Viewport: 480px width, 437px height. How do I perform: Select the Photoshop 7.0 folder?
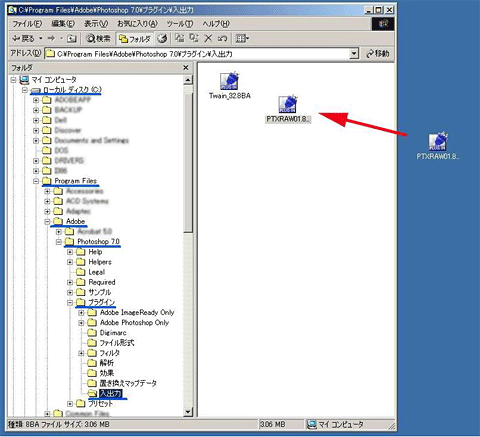[98, 241]
